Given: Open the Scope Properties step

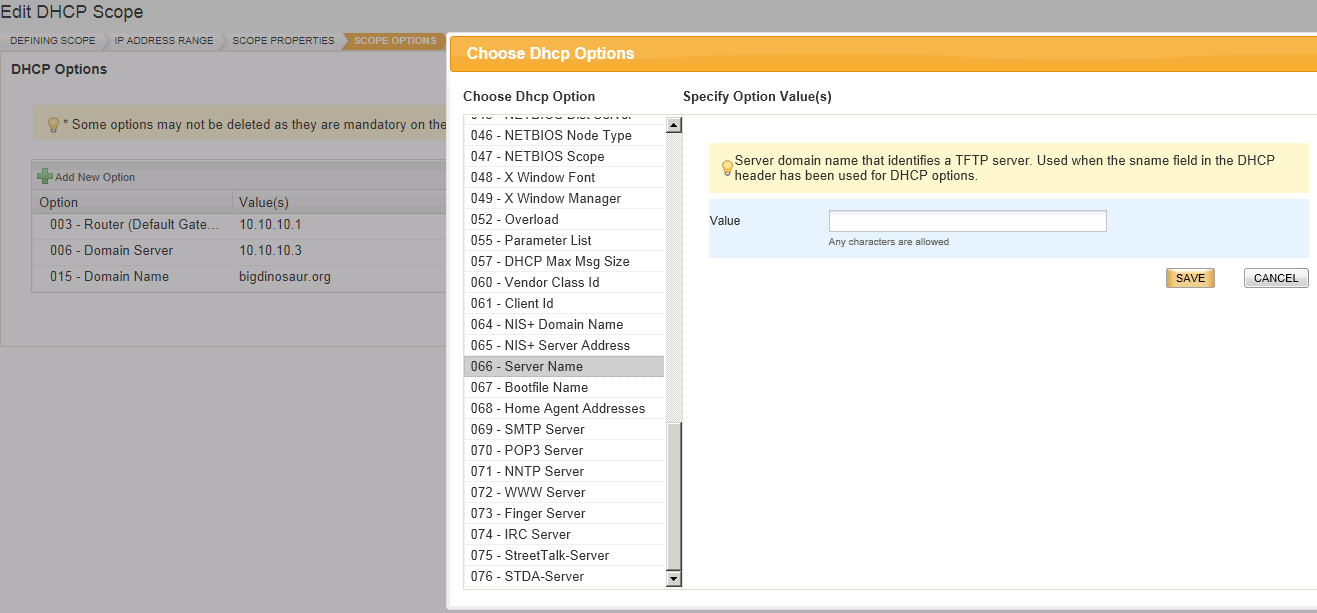Looking at the screenshot, I should (x=283, y=41).
